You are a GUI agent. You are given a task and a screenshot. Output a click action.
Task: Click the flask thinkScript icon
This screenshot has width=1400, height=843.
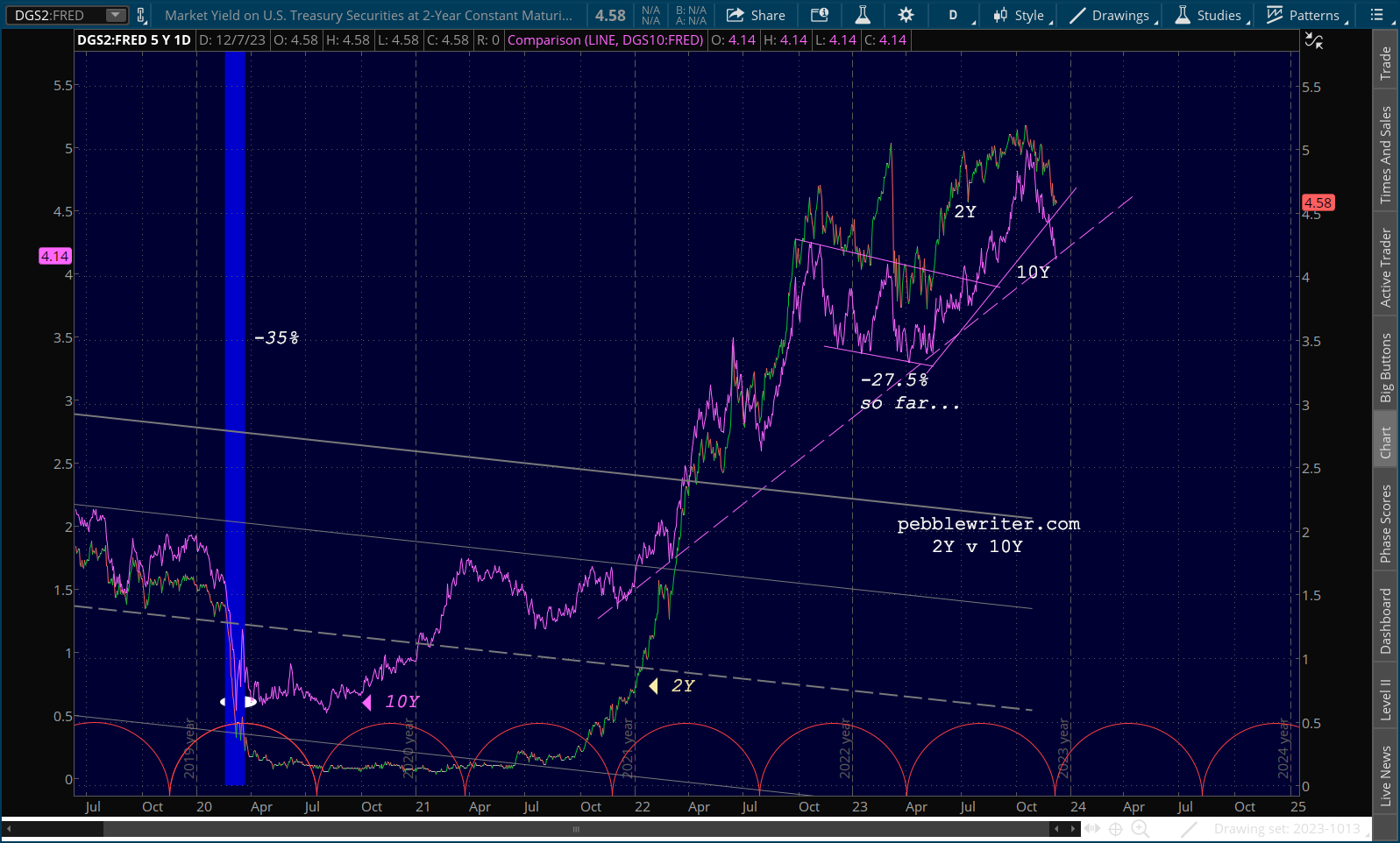pos(863,15)
